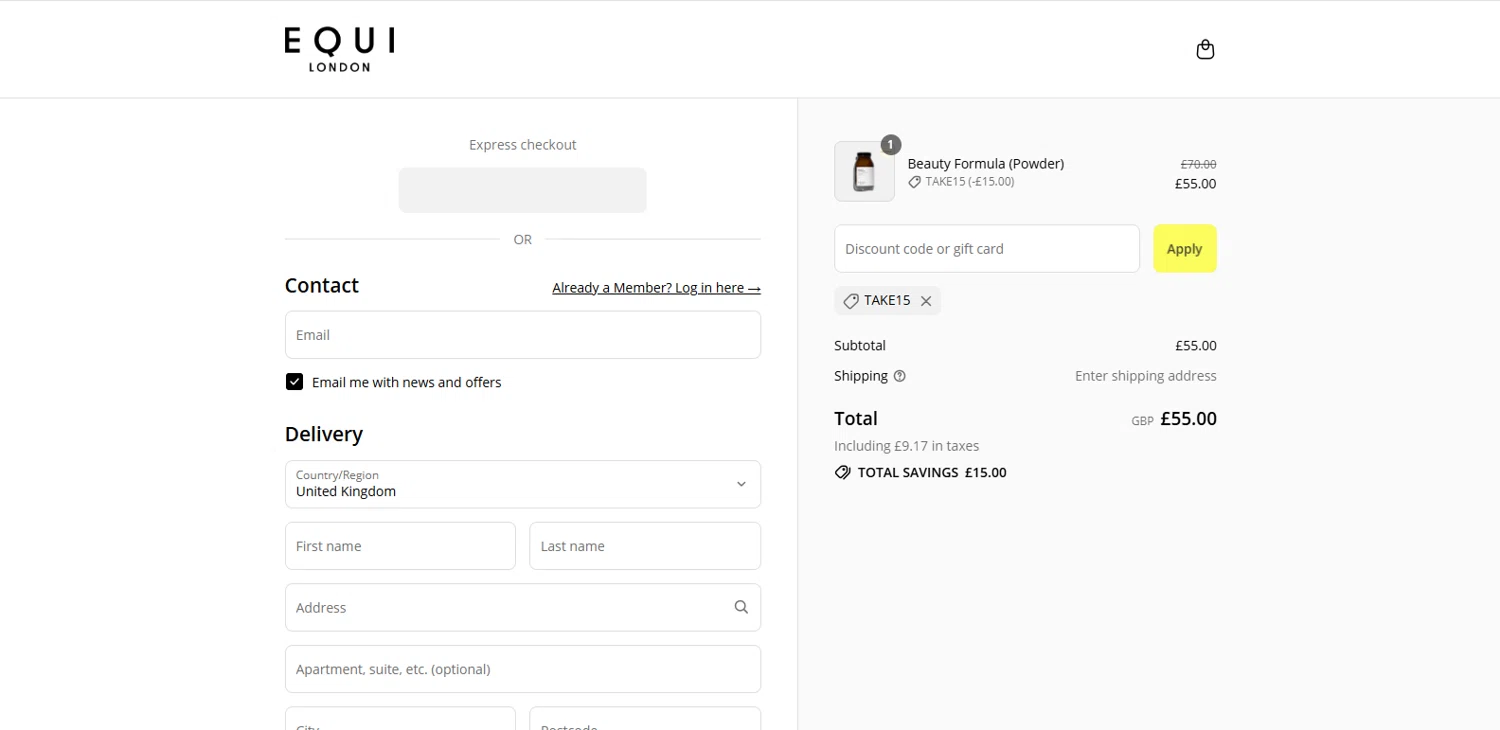Screen dimensions: 1500x730
Task: Remove the TAKE15 discount code
Action: click(926, 301)
